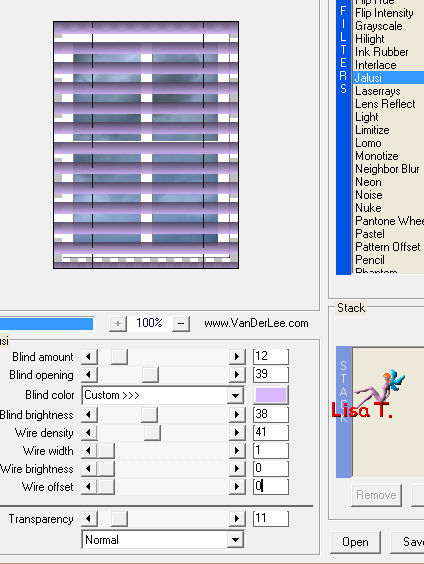This screenshot has width=424, height=564.
Task: Select Lens Reflect filter from list
Action: [385, 104]
